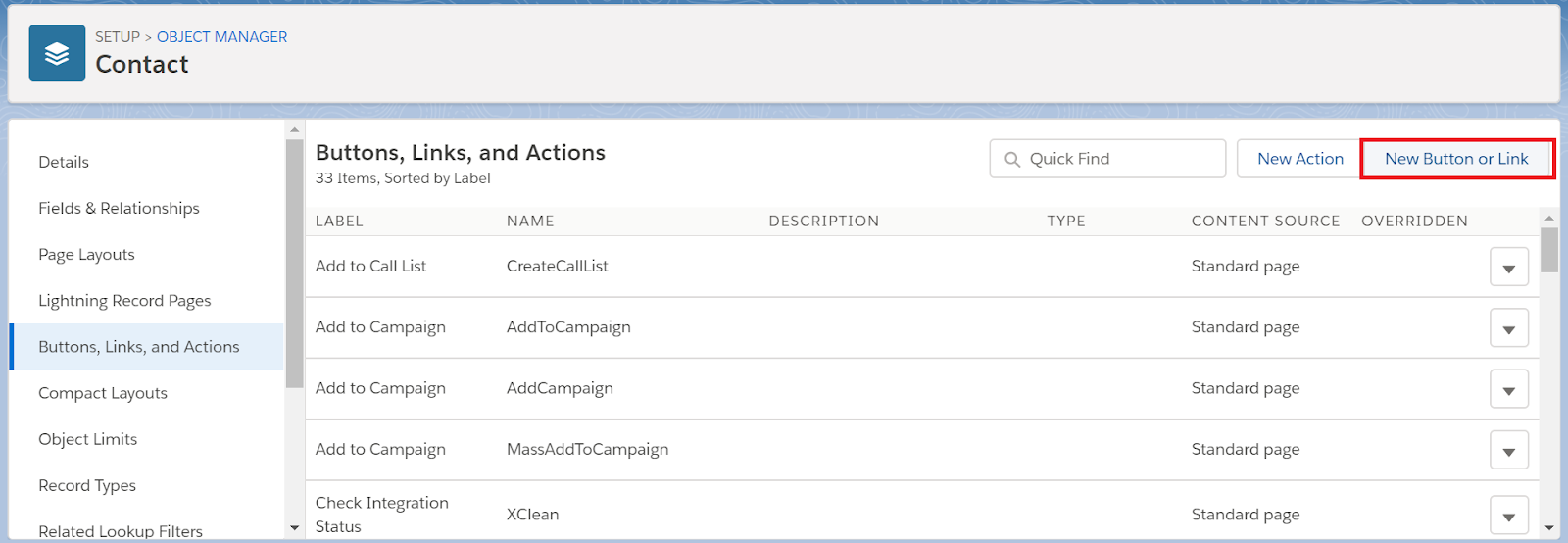Open the OBJECT MANAGER breadcrumb link
The image size is (1568, 543).
(x=221, y=37)
